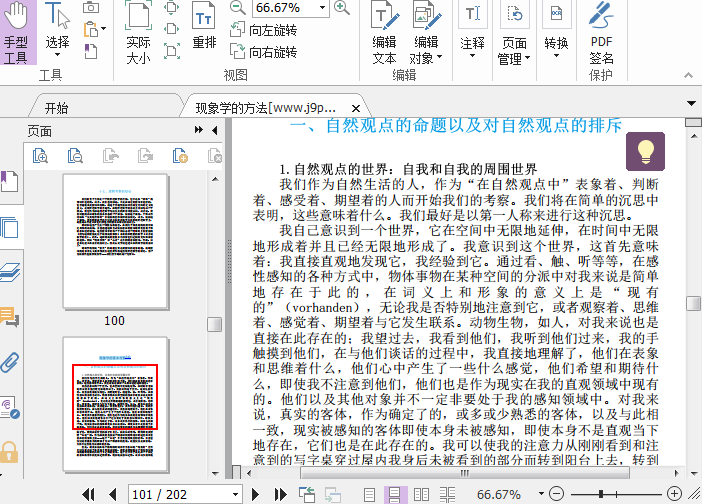The image size is (702, 504).
Task: Select the page 100 thumbnail
Action: [x=115, y=242]
